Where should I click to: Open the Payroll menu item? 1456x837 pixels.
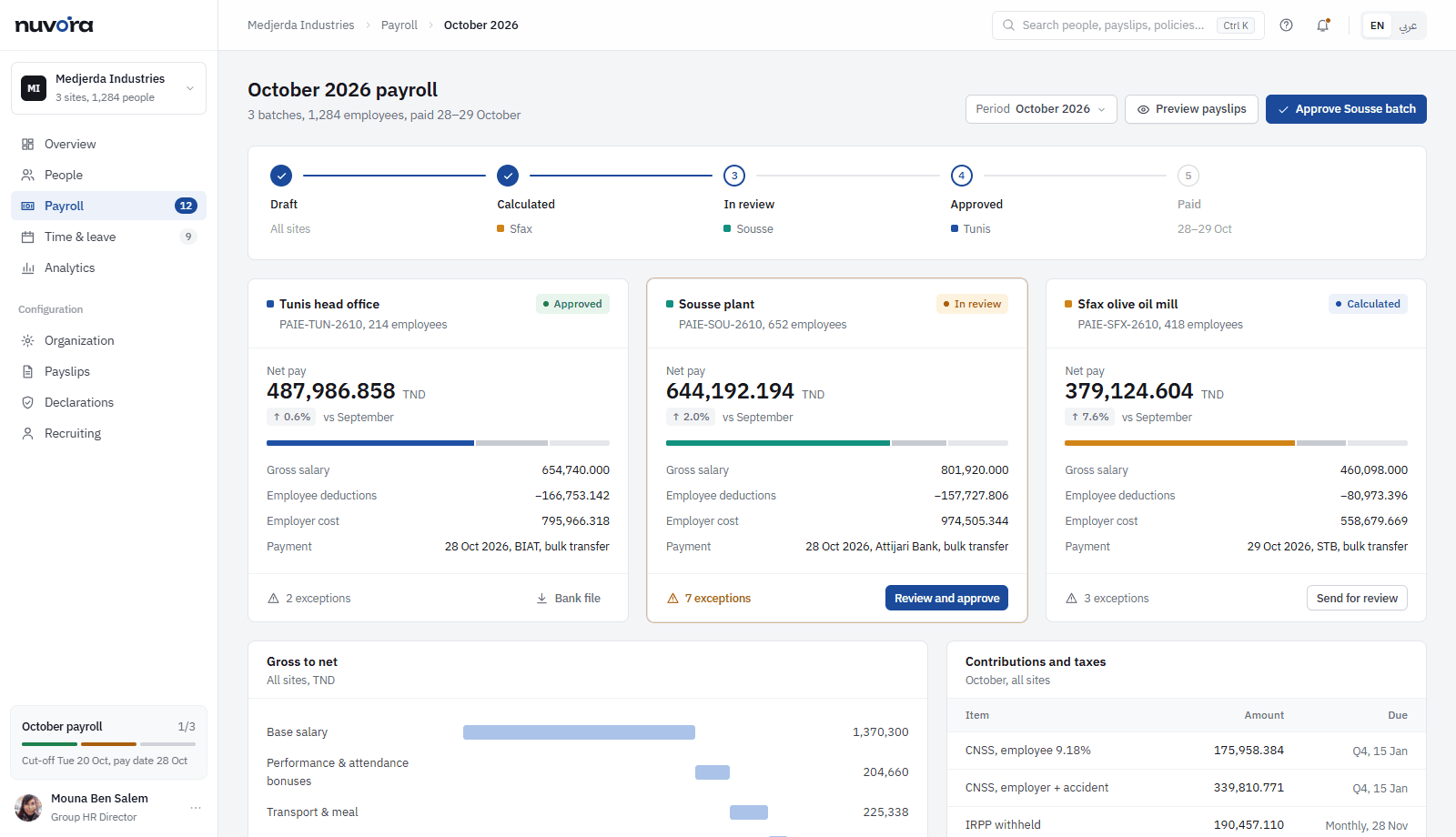click(x=108, y=206)
